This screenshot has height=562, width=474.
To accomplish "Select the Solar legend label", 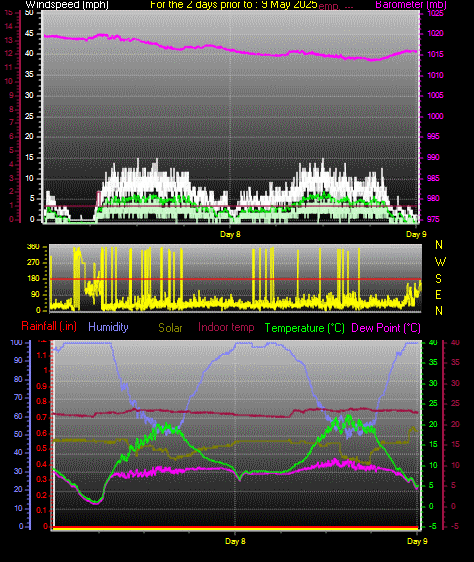I will [x=170, y=328].
